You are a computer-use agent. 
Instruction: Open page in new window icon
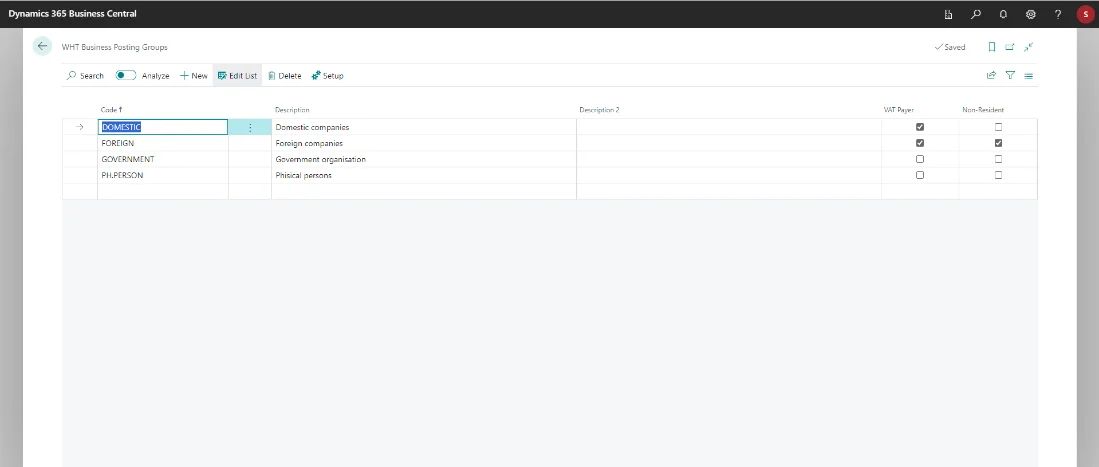click(1010, 47)
